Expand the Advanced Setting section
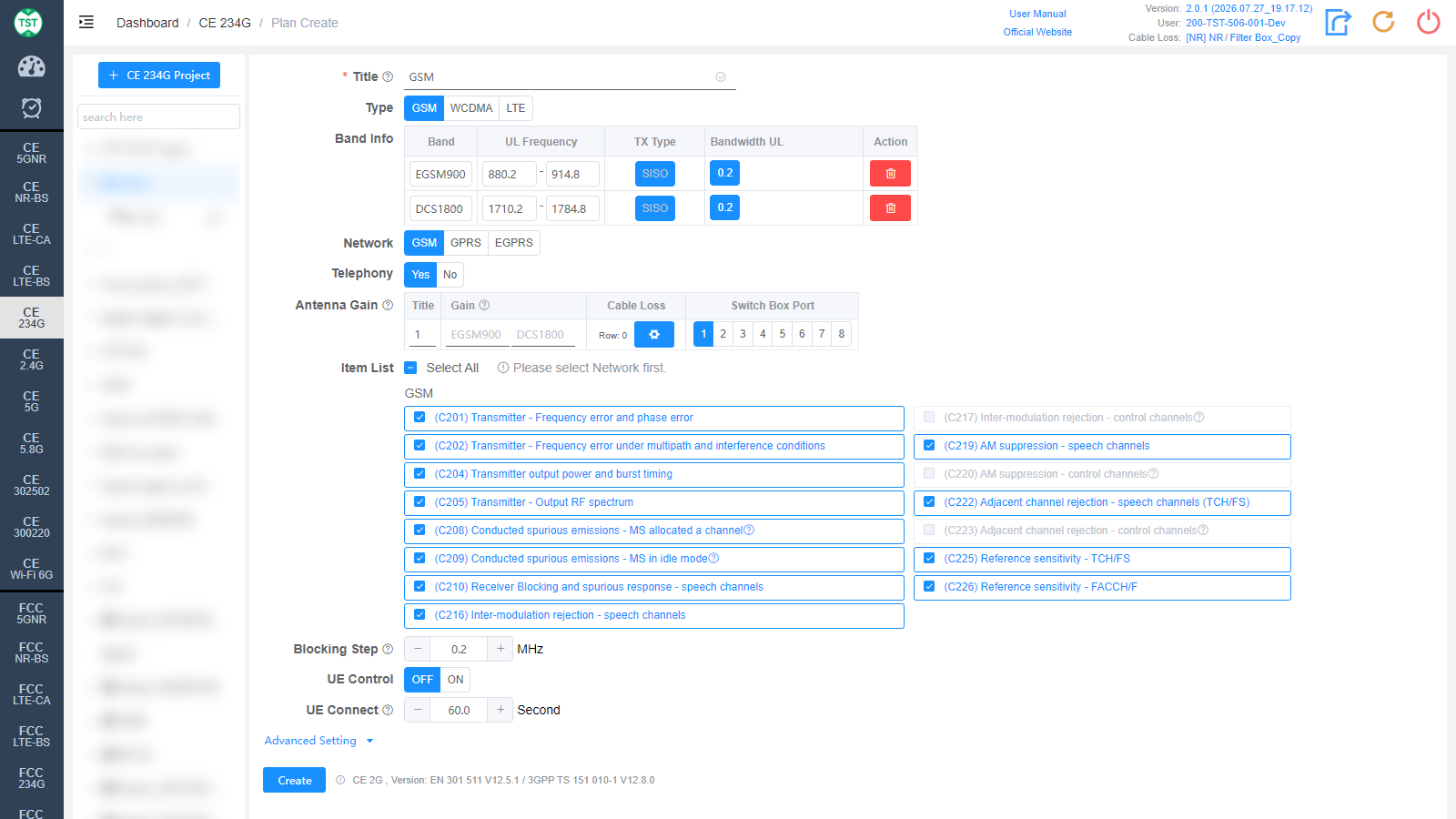 pyautogui.click(x=318, y=741)
